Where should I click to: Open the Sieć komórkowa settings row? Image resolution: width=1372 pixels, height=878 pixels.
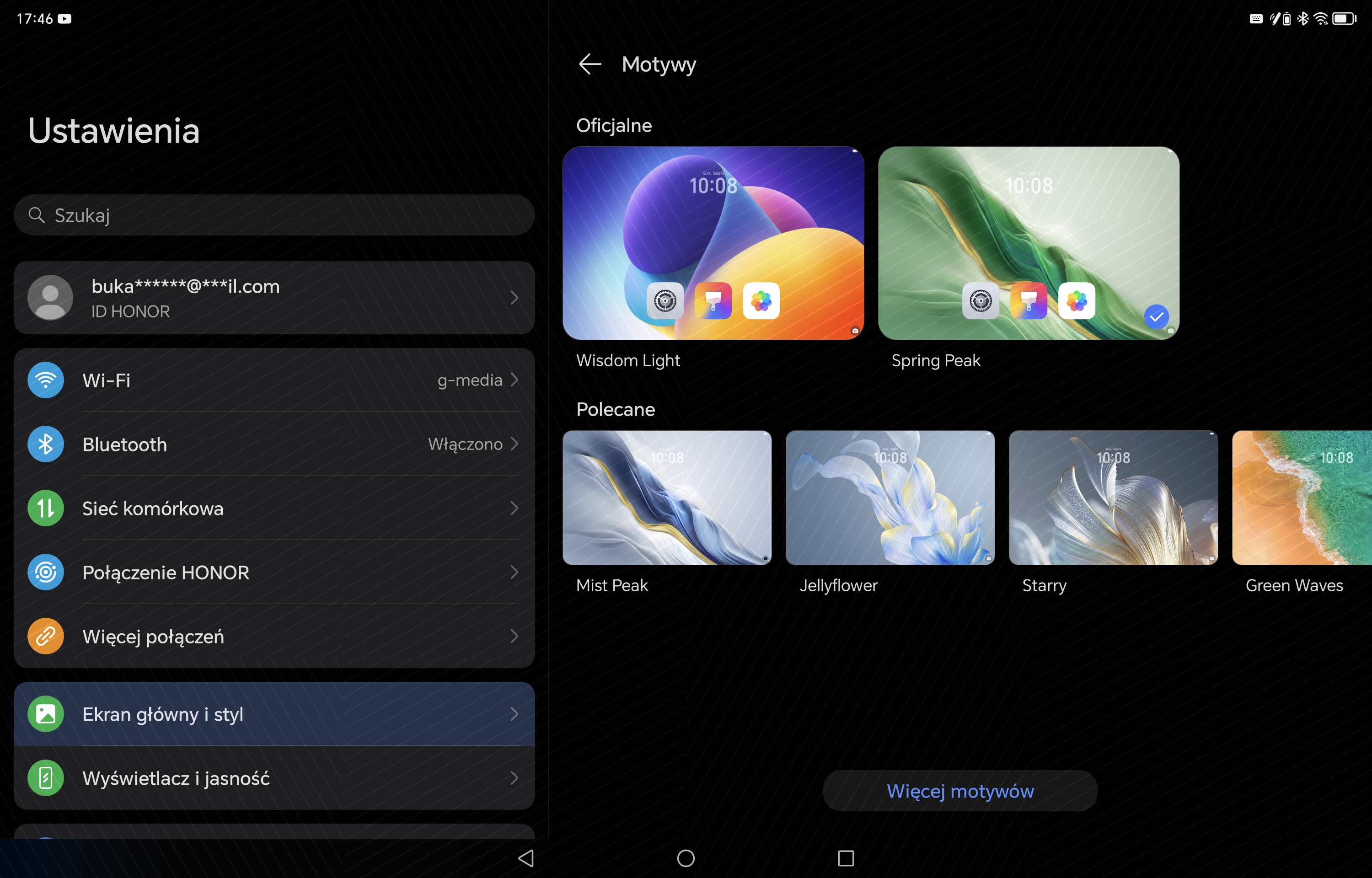click(x=274, y=508)
